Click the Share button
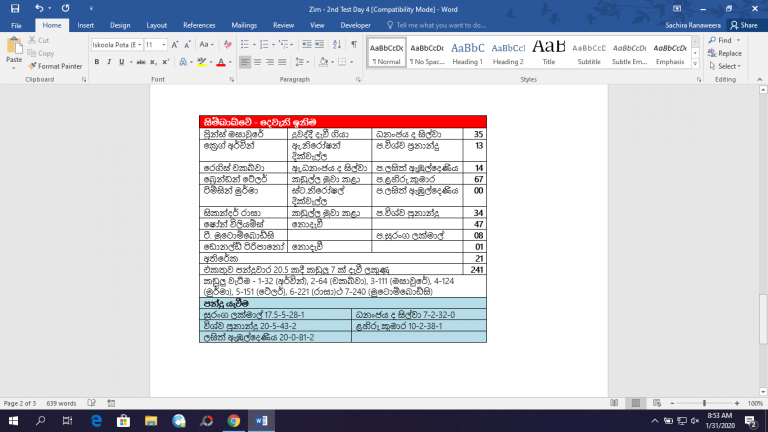The height and width of the screenshot is (432, 768). point(743,24)
